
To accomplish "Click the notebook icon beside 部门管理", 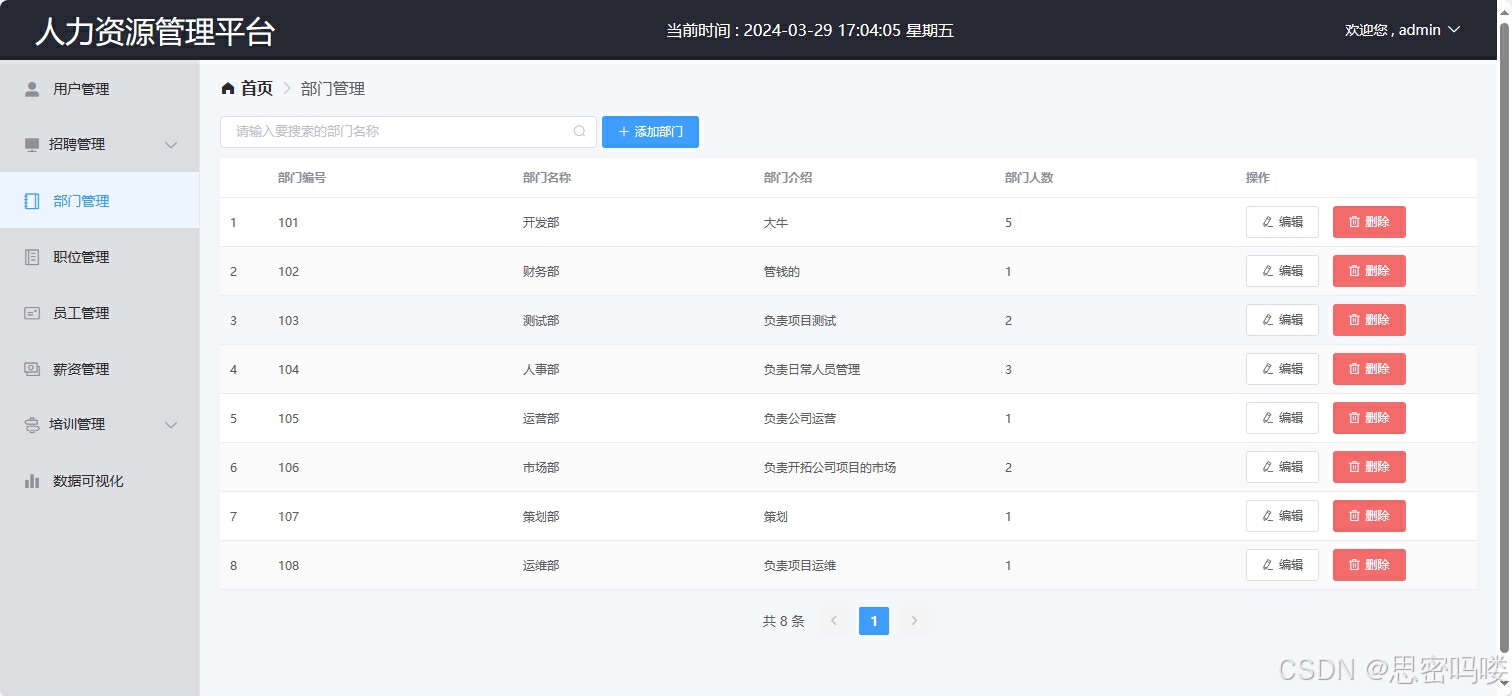I will pyautogui.click(x=32, y=201).
